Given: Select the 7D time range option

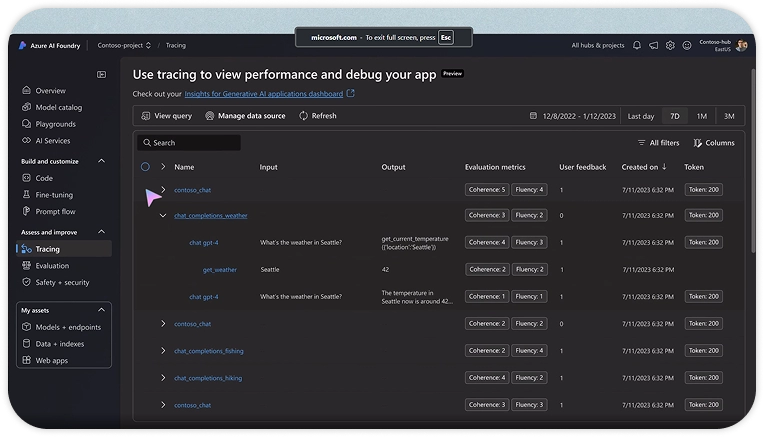Looking at the screenshot, I should 675,116.
